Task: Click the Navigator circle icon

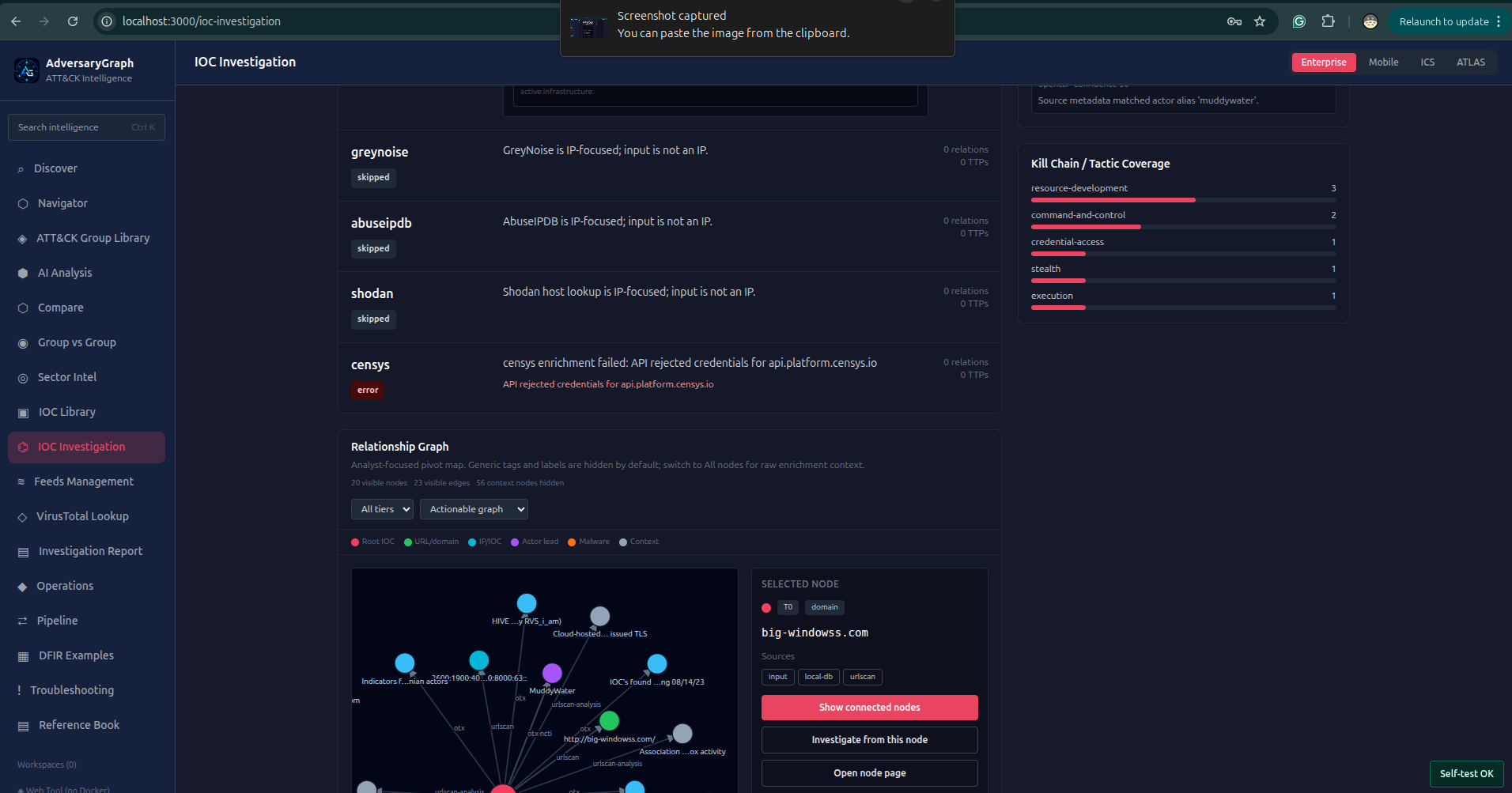Action: (x=23, y=204)
